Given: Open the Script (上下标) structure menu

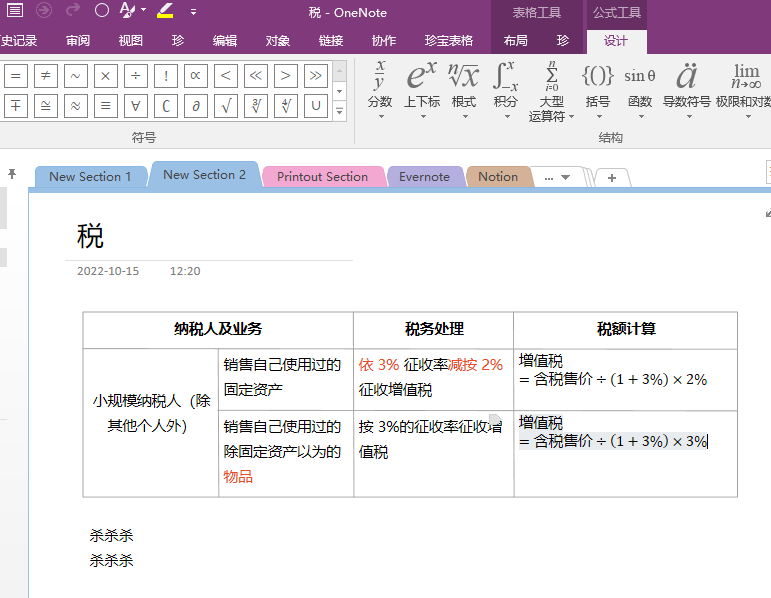Looking at the screenshot, I should 422,90.
